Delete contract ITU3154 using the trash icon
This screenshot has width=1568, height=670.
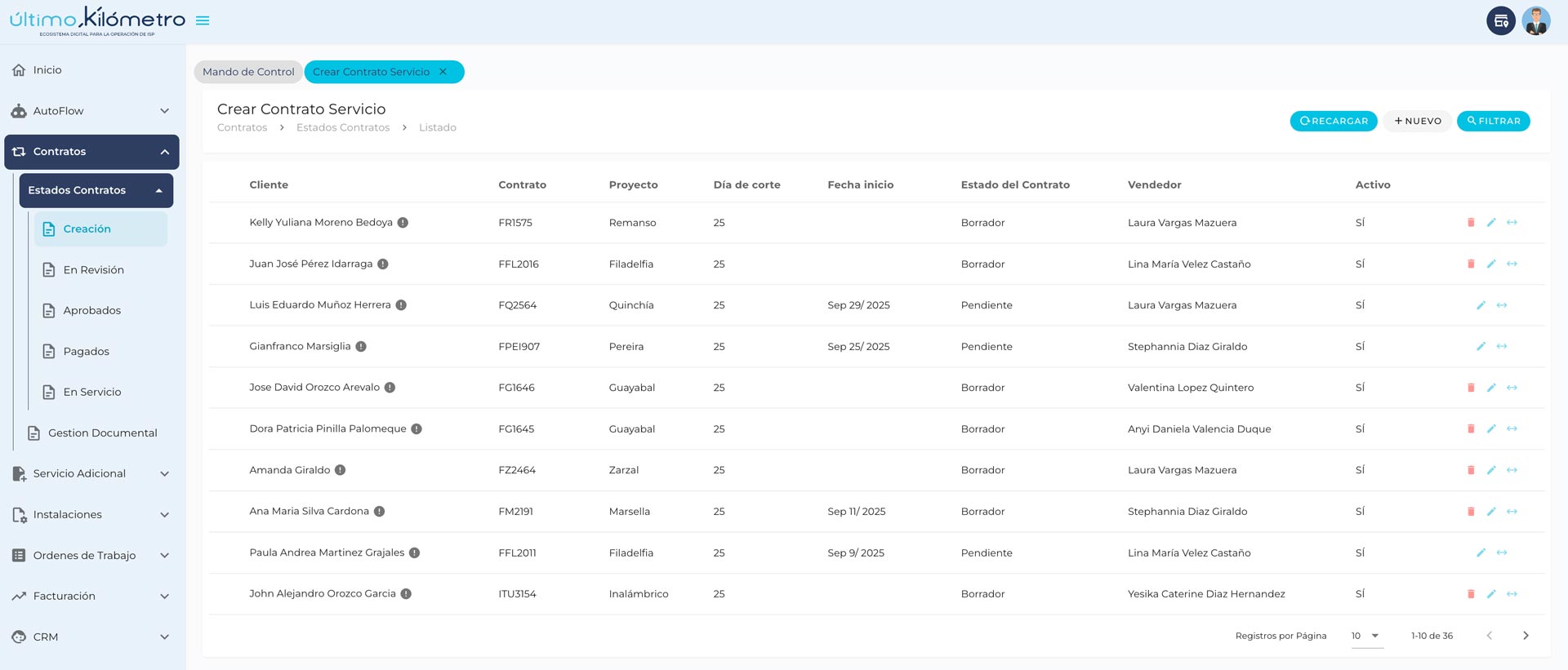pyautogui.click(x=1471, y=594)
